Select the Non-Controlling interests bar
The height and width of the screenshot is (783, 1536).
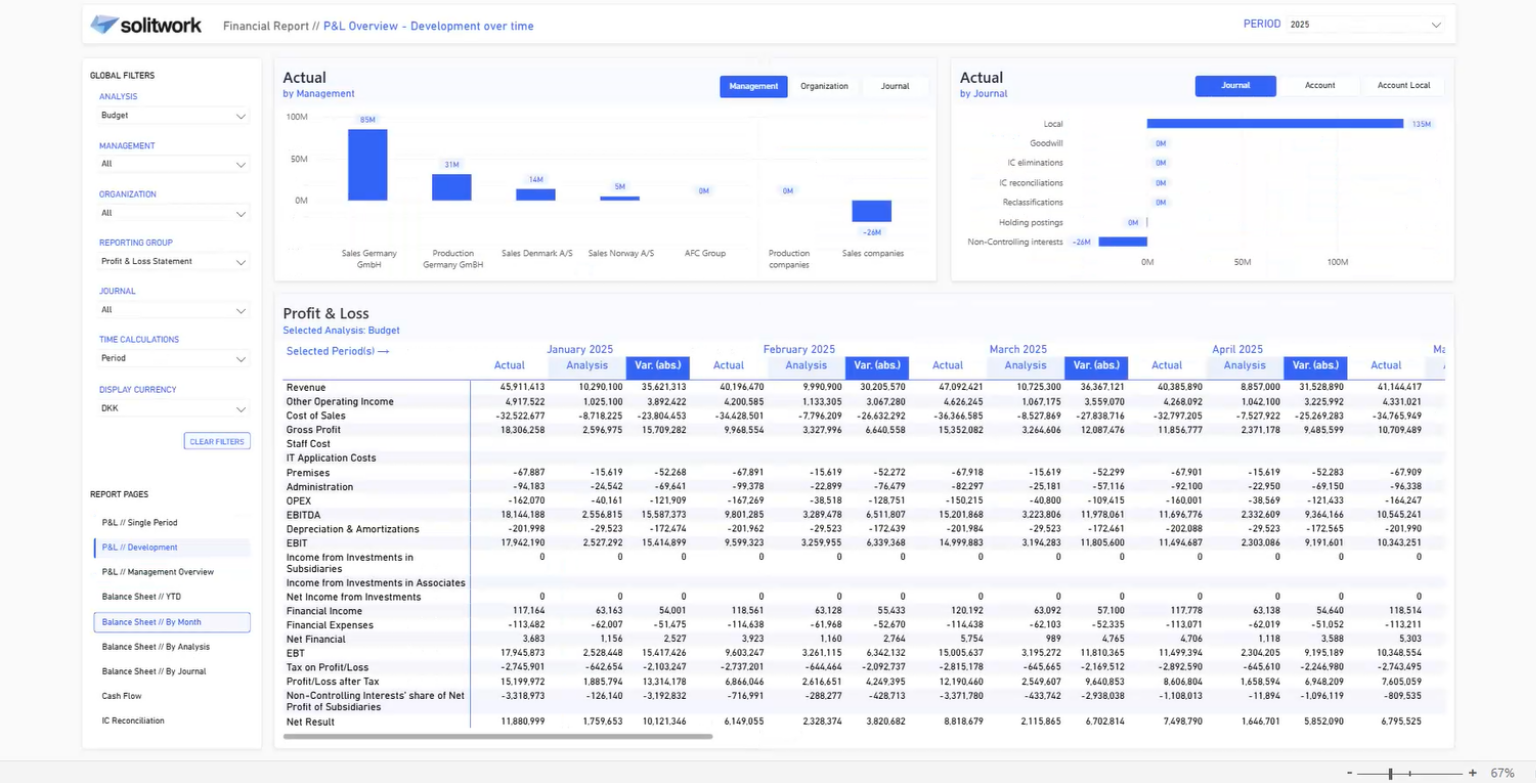click(x=1123, y=242)
